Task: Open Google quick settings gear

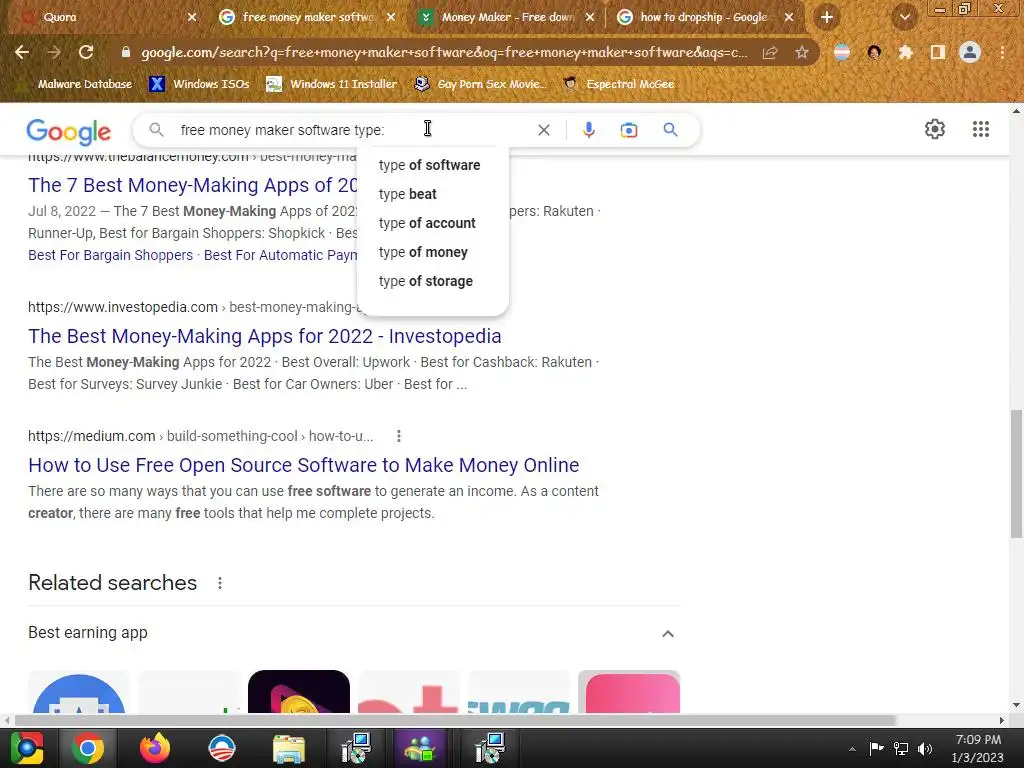Action: pos(935,129)
